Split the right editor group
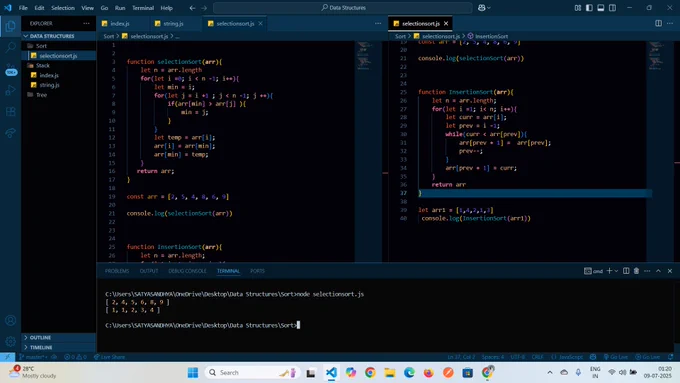The height and width of the screenshot is (383, 680). [658, 23]
